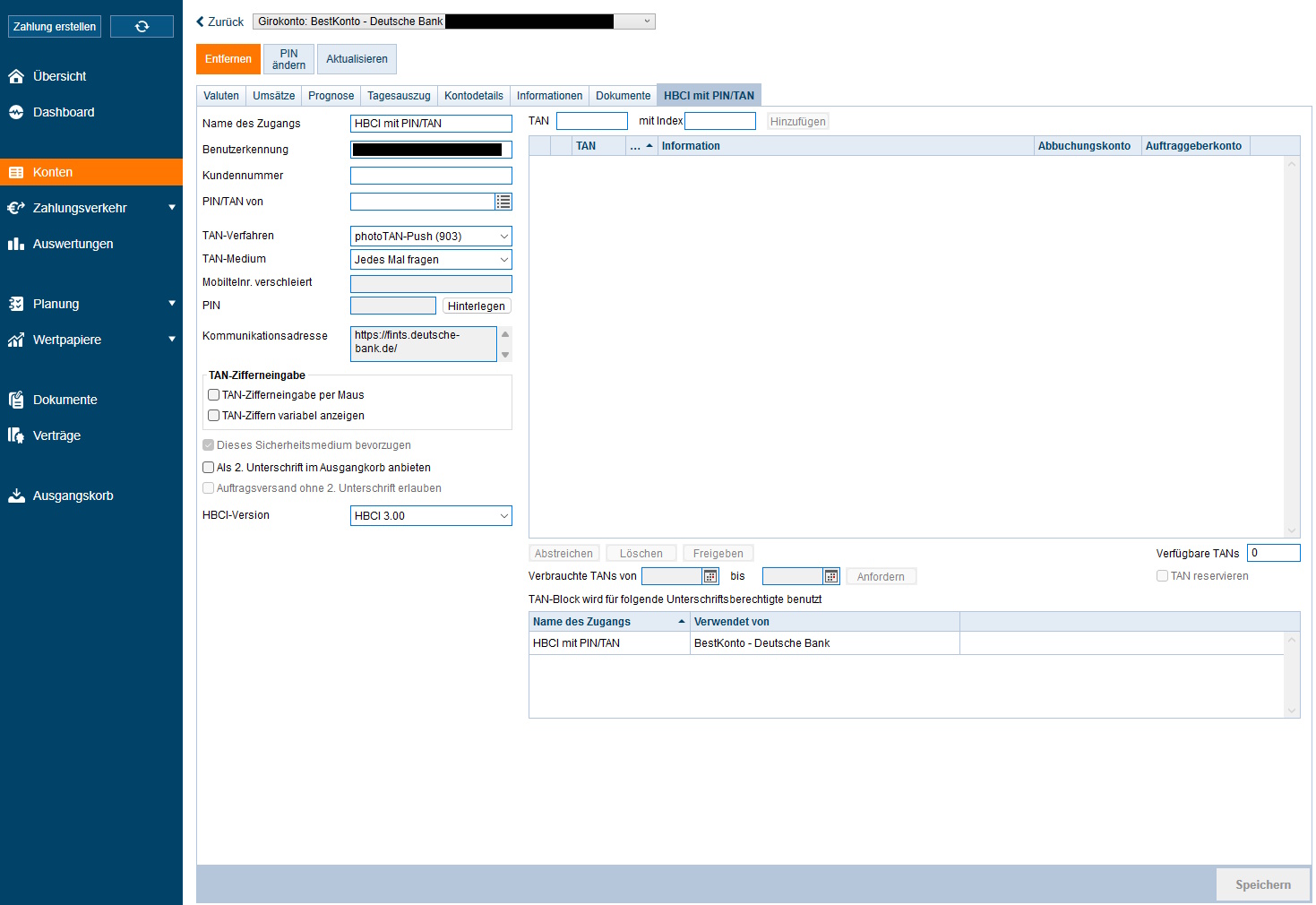The width and height of the screenshot is (1316, 905).
Task: Open Auswertungen via the bar chart icon
Action: 16,244
